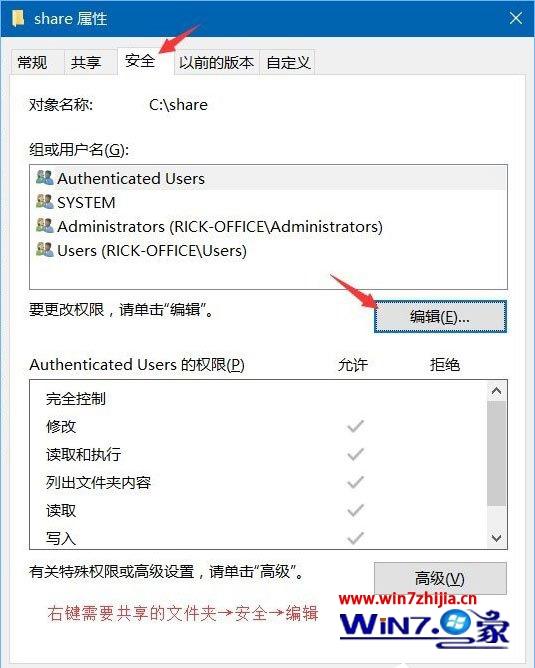
Task: Open advanced settings with 高级(V)
Action: 440,578
